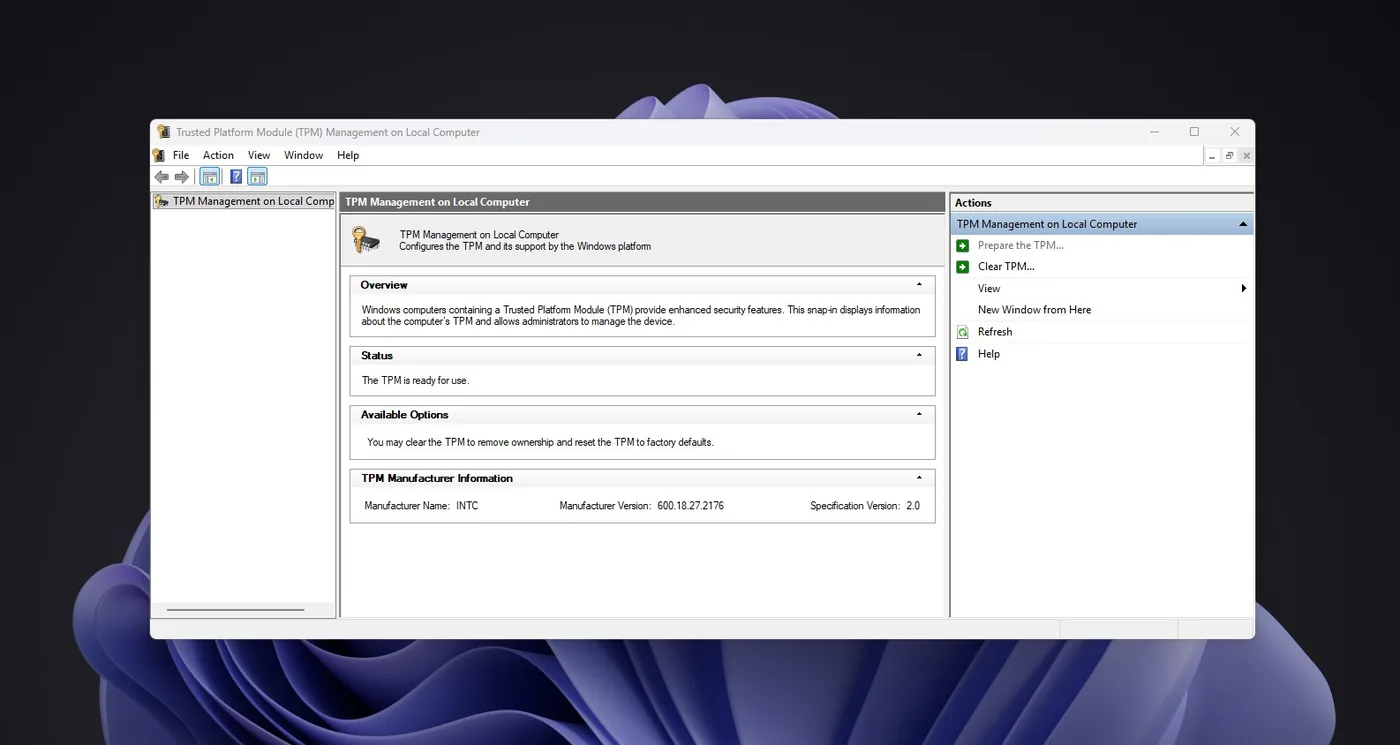The width and height of the screenshot is (1400, 745).
Task: Minimize the inner console child window
Action: click(1212, 156)
